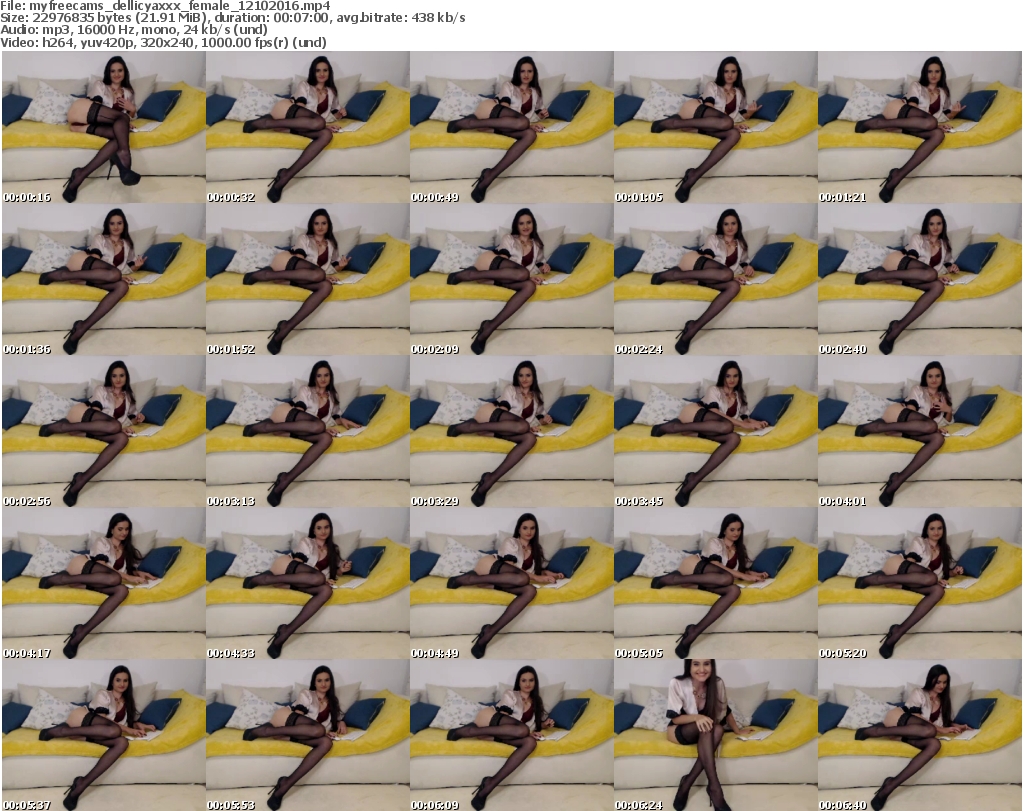Select the frame marked 00:00:32
Viewport: 1024px width, 811px height.
(307, 128)
